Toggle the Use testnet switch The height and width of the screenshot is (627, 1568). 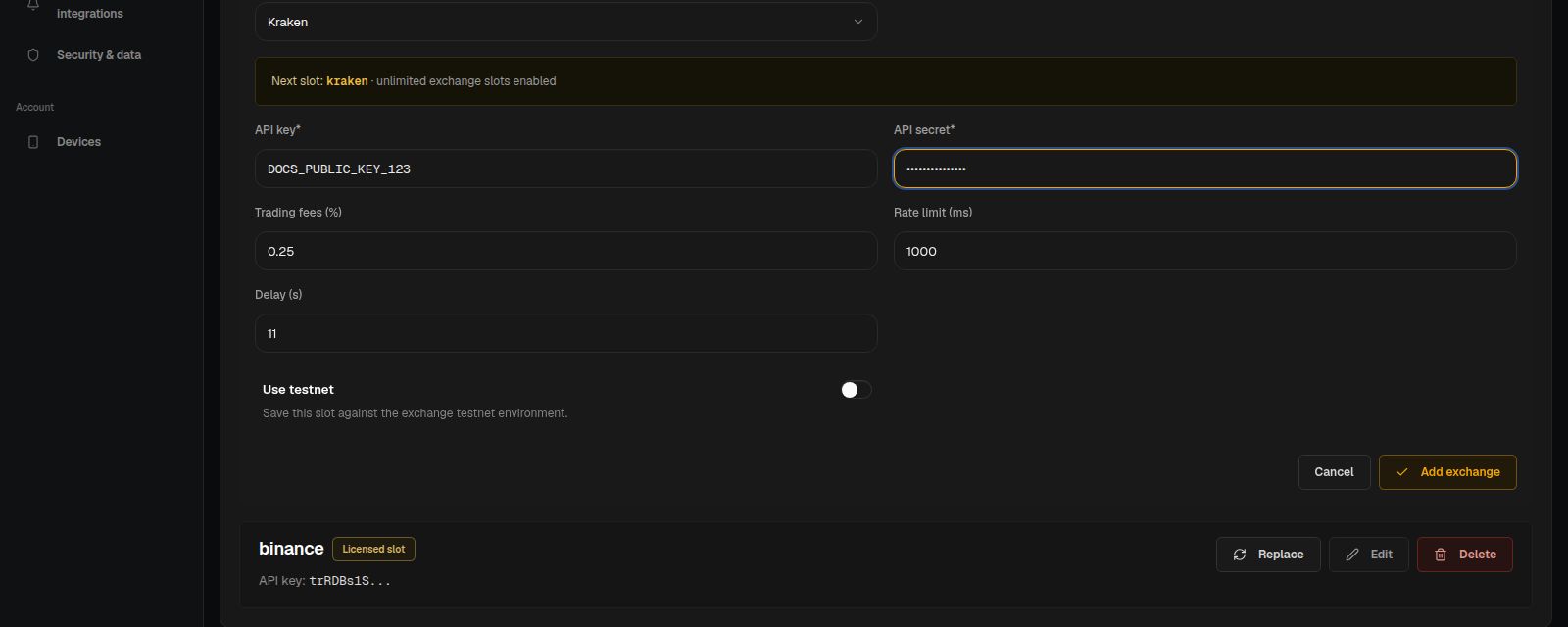pyautogui.click(x=856, y=390)
